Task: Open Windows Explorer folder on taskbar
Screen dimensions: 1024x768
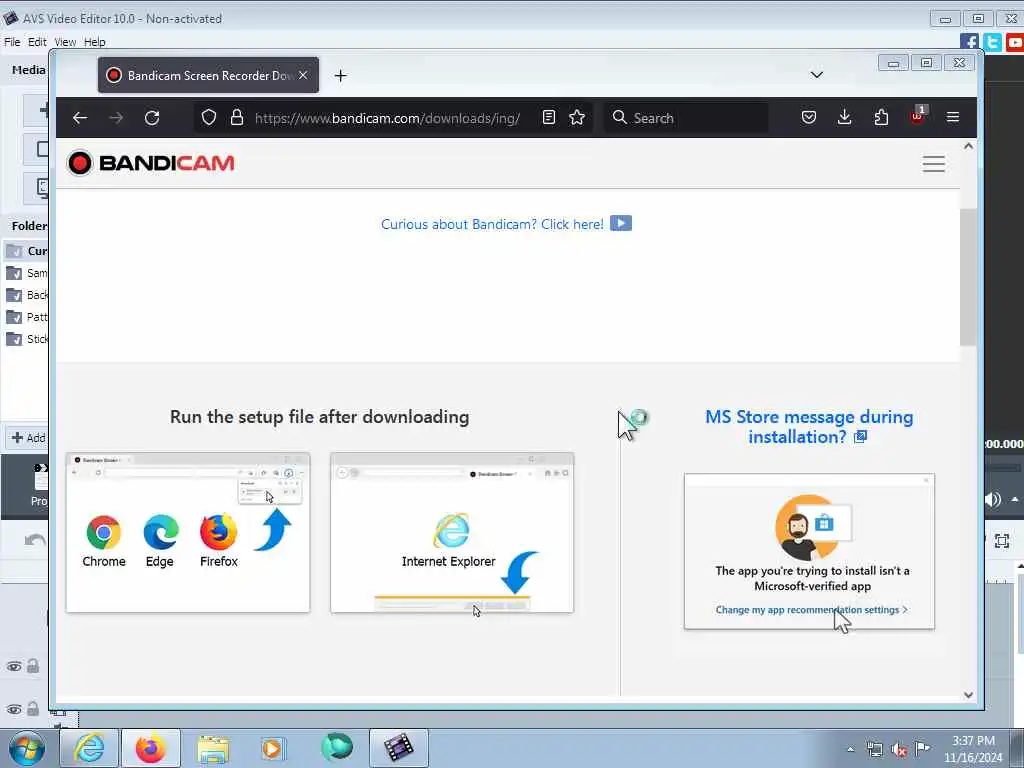Action: pyautogui.click(x=213, y=748)
